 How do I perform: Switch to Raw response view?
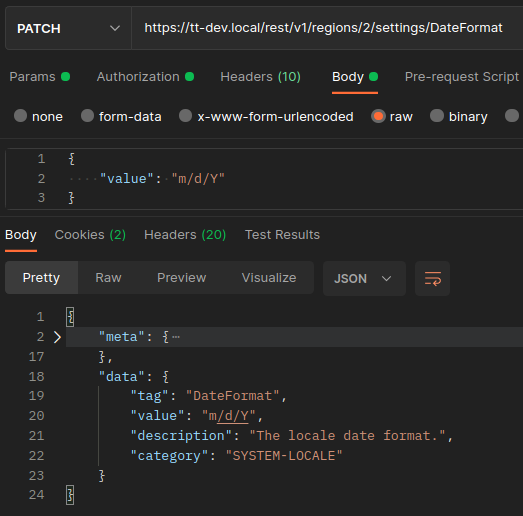[108, 278]
